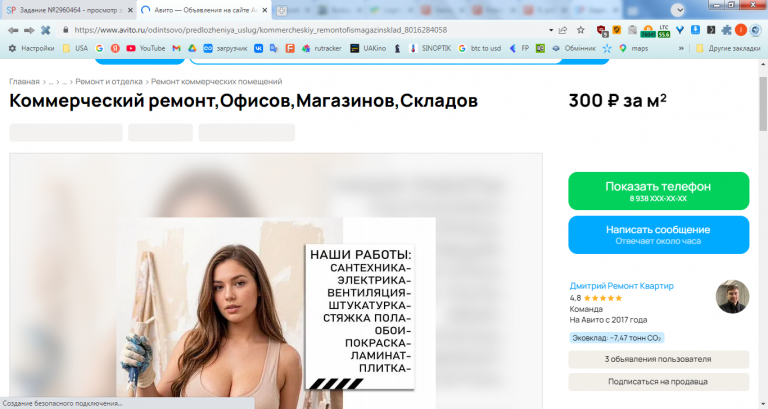Open the maps bookmark
Screen dimensions: 768x409
pos(633,48)
